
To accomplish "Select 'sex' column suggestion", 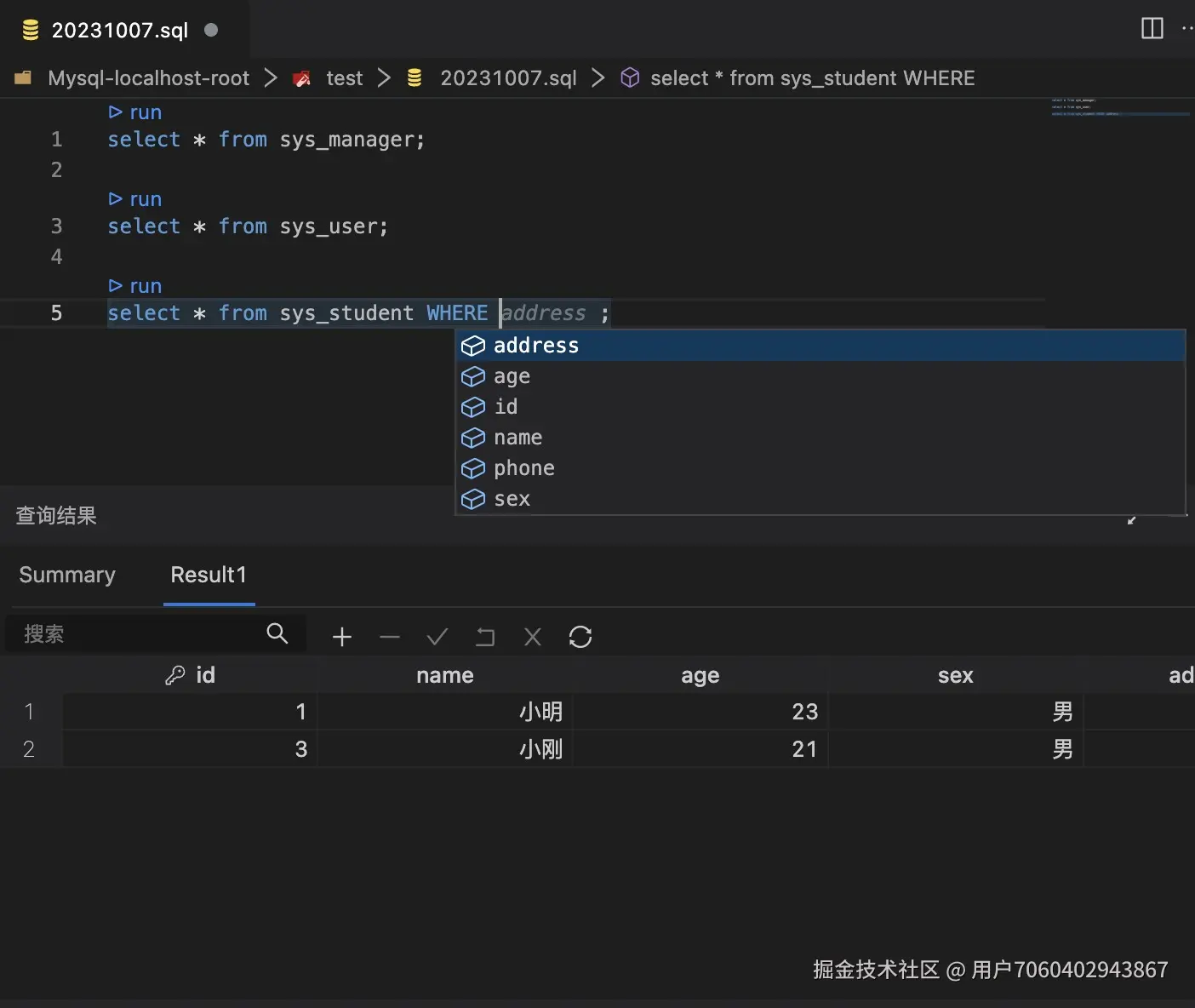I will (512, 499).
